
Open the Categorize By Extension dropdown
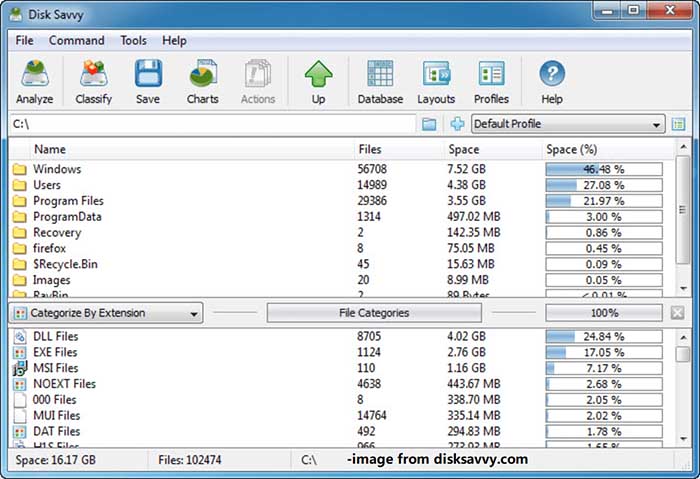pos(106,313)
